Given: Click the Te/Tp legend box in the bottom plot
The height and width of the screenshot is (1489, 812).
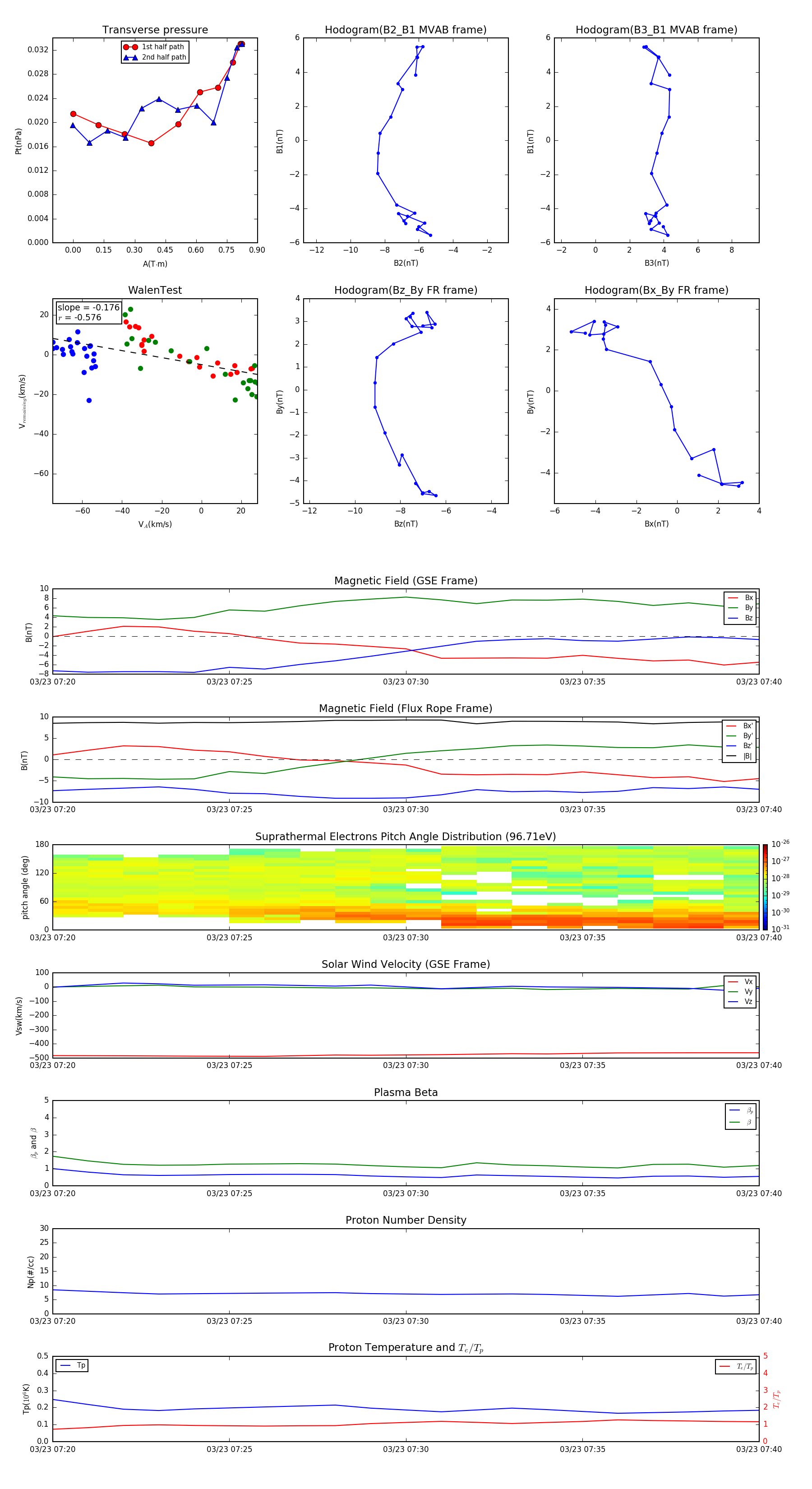Looking at the screenshot, I should pos(736,1366).
